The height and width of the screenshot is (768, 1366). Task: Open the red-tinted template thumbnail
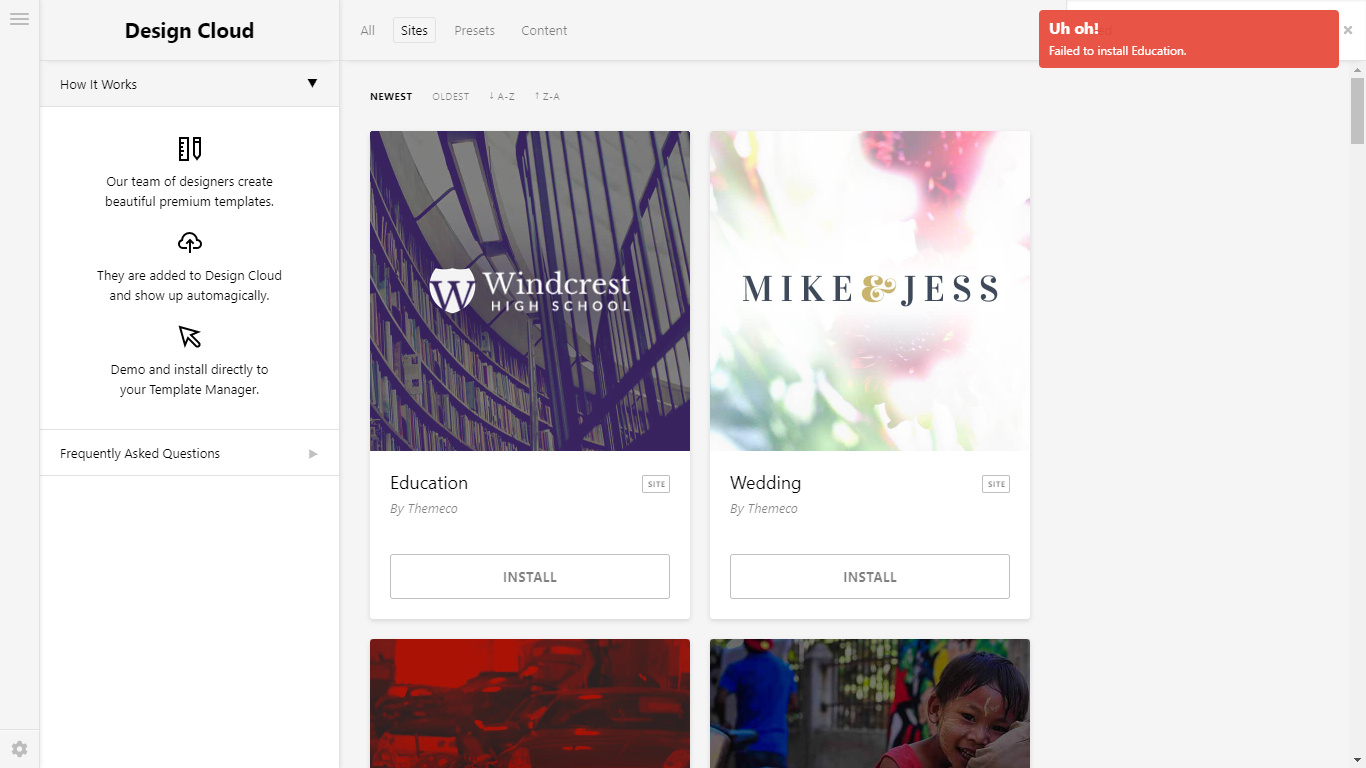coord(530,703)
